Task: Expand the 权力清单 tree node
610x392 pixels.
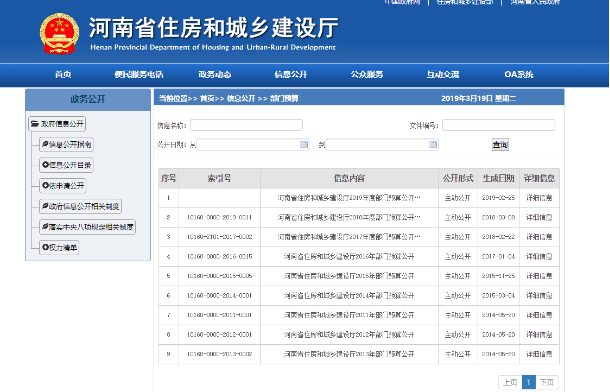Action: tap(45, 247)
